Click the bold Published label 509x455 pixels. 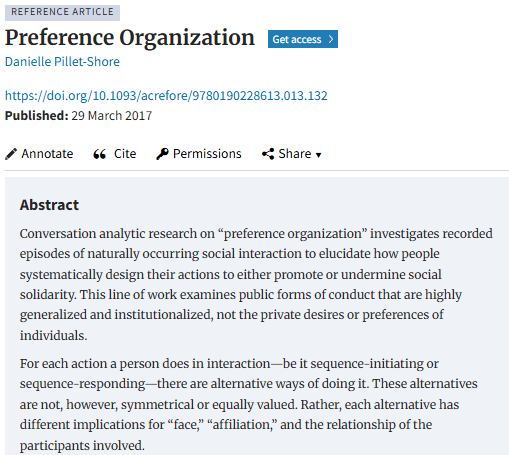click(37, 116)
